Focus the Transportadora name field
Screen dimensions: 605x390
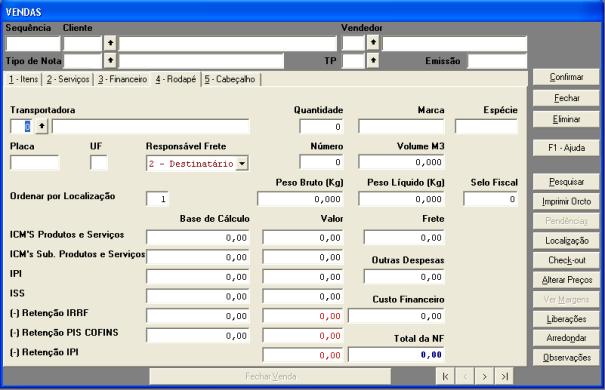151,127
